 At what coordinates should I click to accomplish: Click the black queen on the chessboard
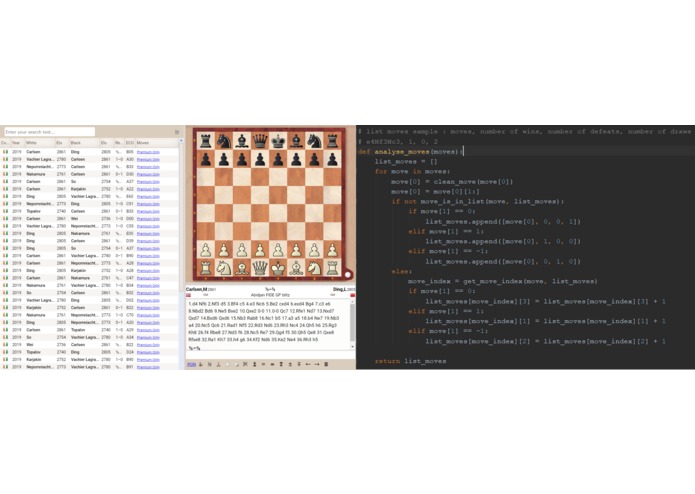[x=260, y=141]
